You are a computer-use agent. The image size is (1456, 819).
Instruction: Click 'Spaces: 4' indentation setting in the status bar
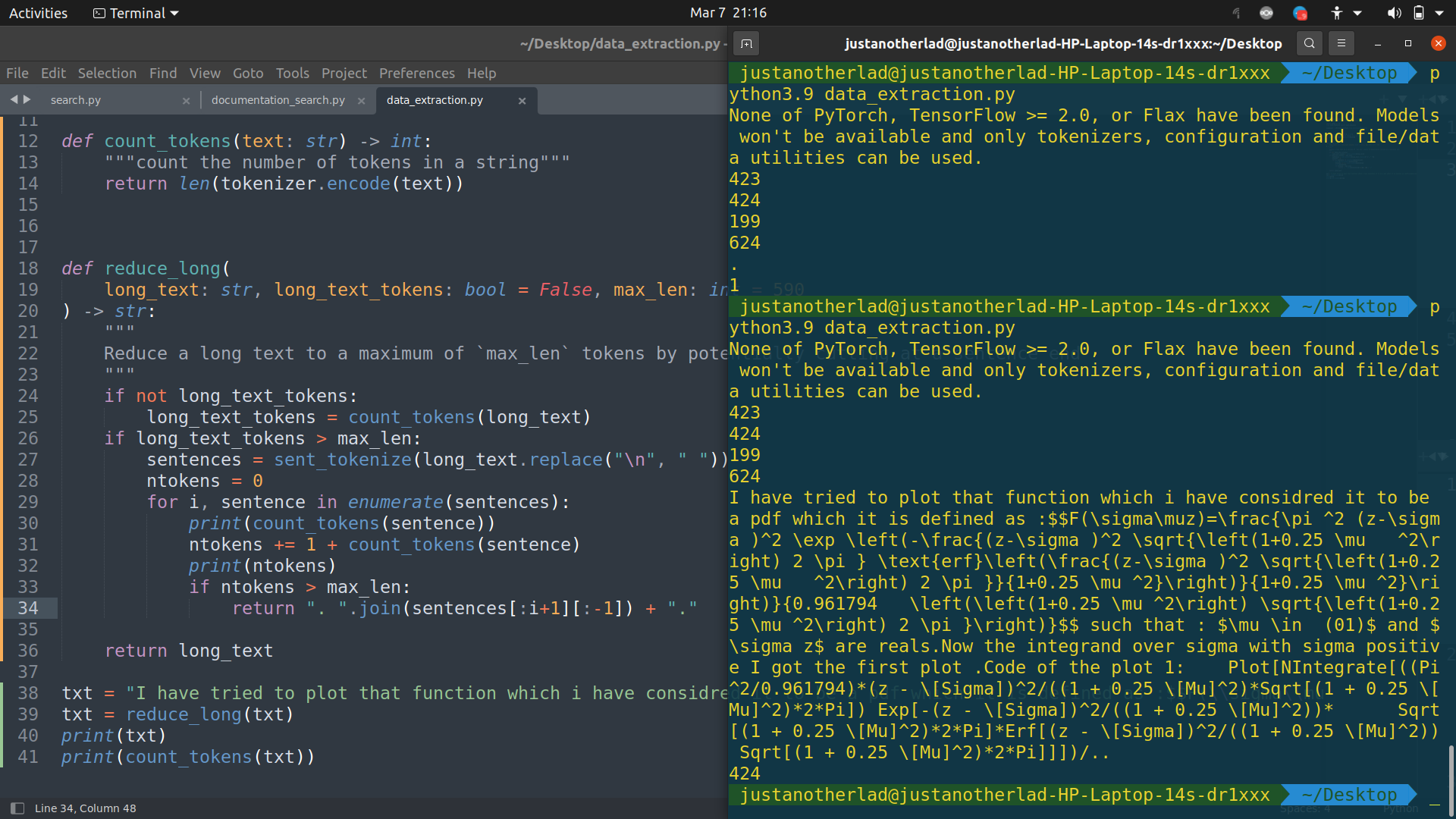point(1307,809)
